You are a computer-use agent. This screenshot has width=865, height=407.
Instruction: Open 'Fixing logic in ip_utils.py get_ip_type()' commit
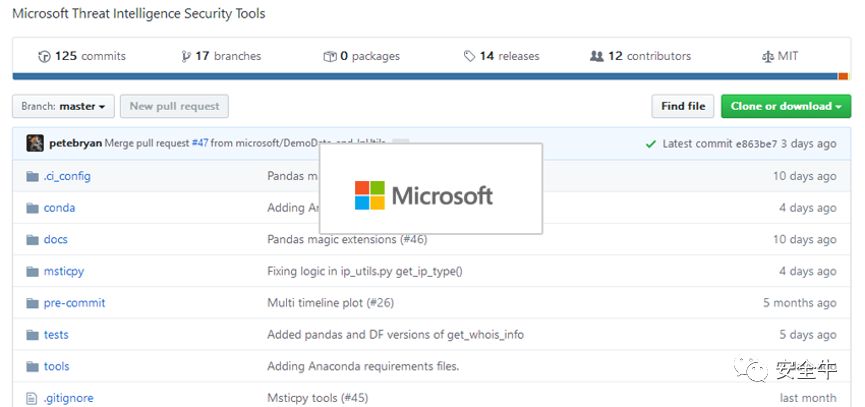point(365,271)
